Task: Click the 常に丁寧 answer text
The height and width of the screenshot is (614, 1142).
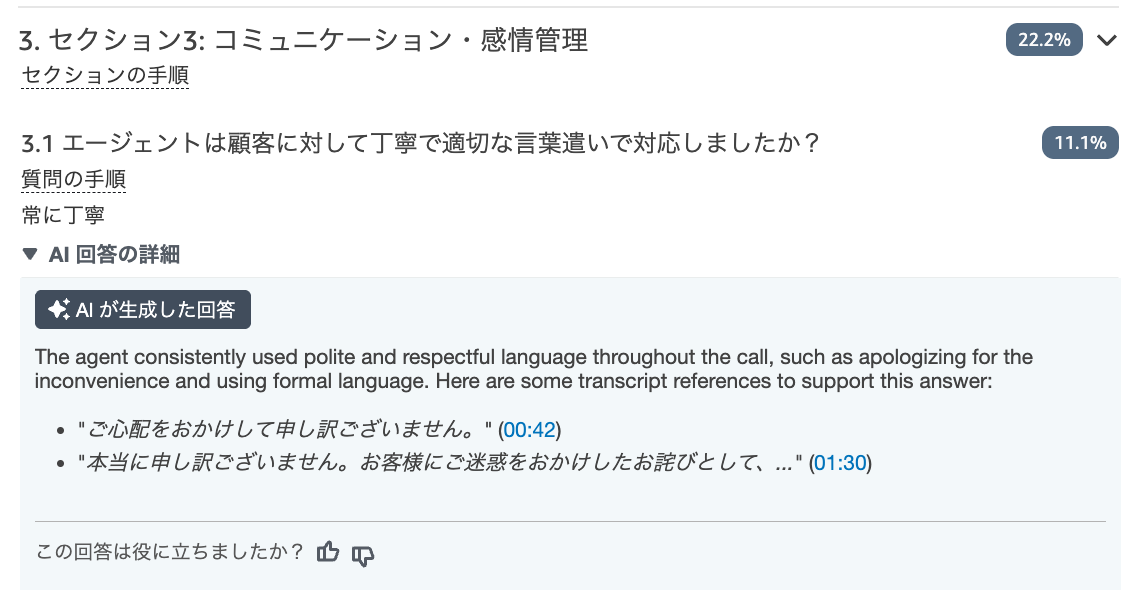Action: pos(63,215)
